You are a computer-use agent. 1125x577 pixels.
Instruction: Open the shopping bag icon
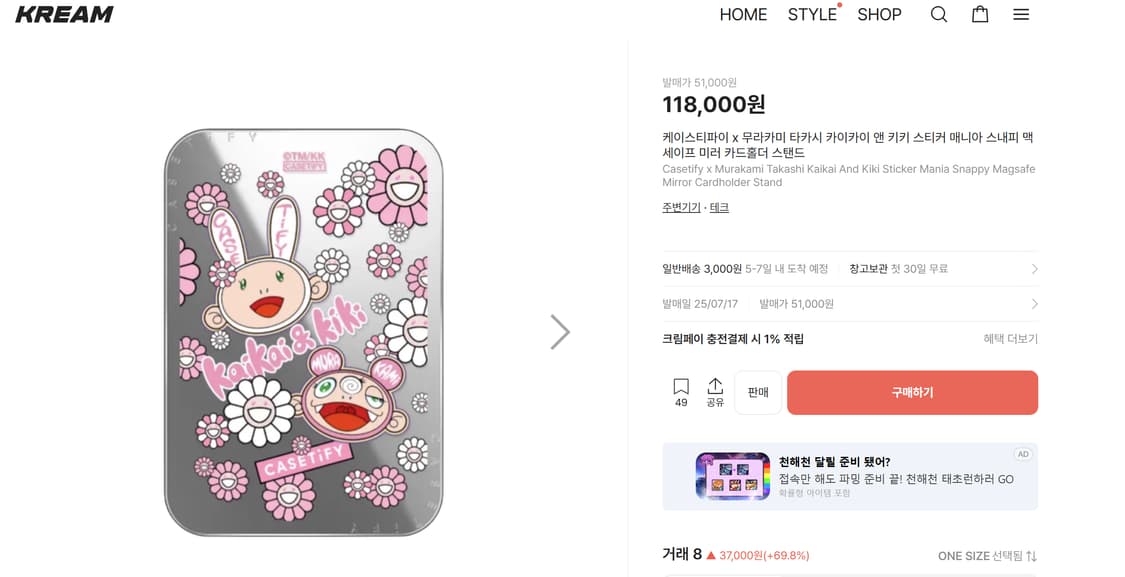tap(979, 14)
